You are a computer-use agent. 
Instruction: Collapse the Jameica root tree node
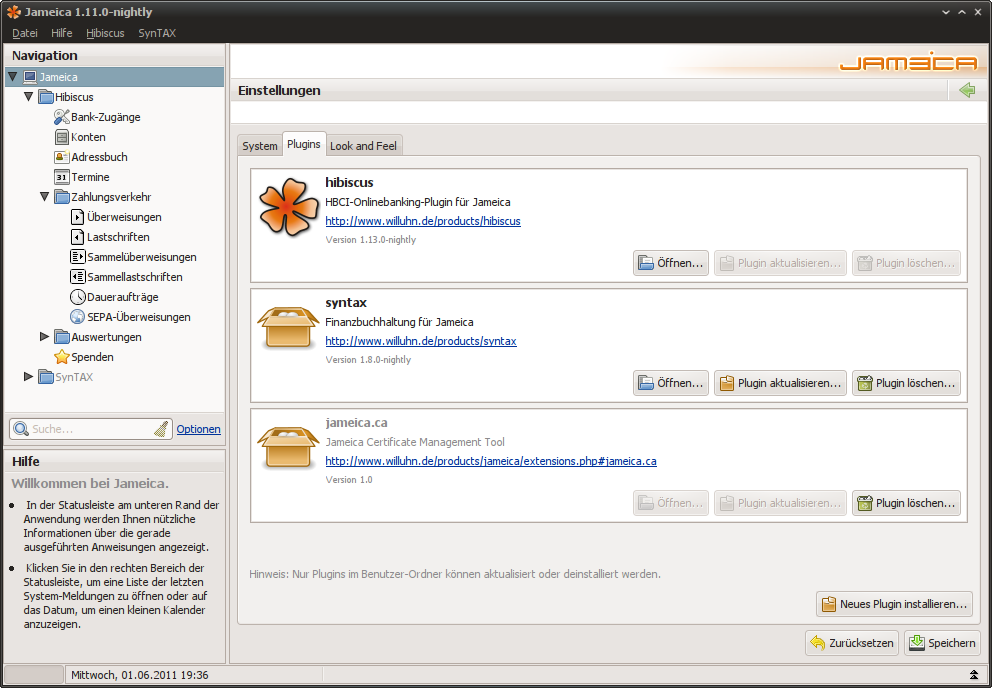tap(12, 77)
